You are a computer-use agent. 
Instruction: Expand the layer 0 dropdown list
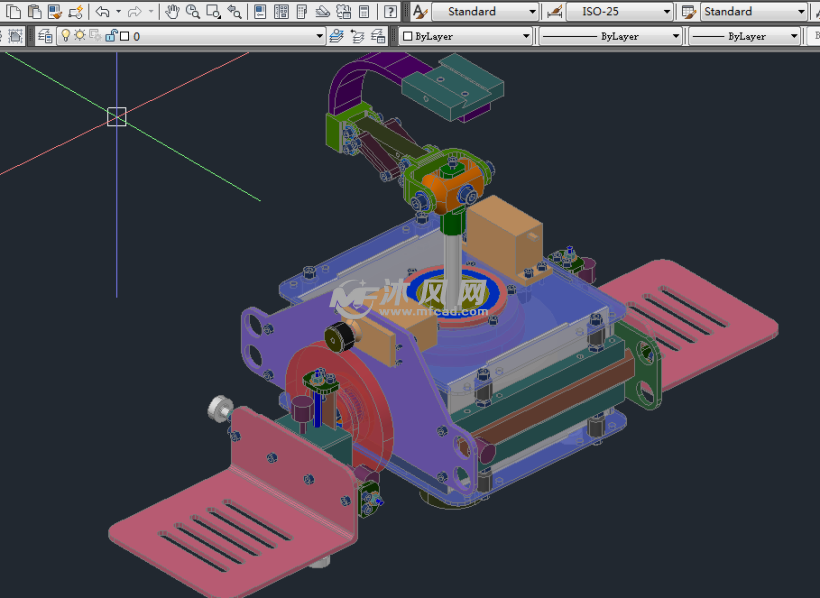pos(320,36)
